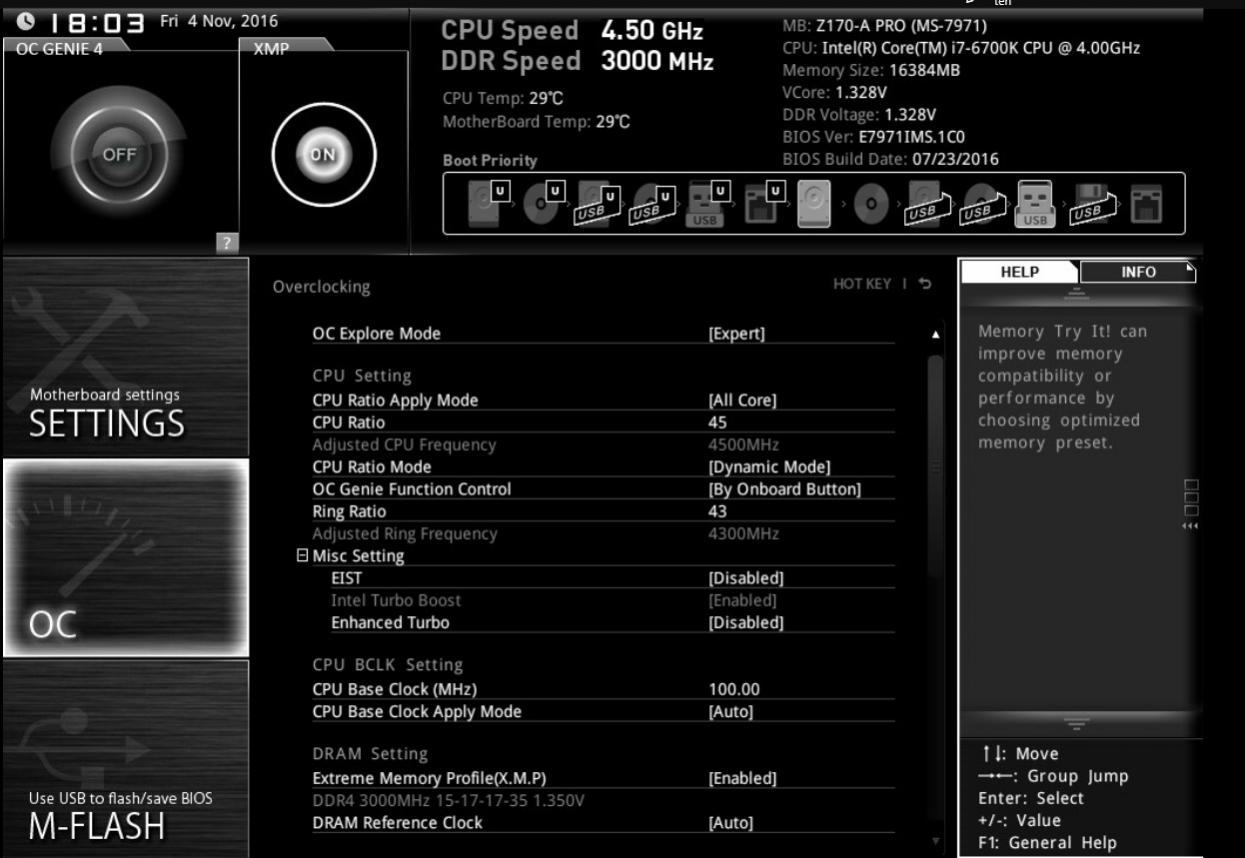Click the back arrow next to HOT KEY

click(x=926, y=285)
